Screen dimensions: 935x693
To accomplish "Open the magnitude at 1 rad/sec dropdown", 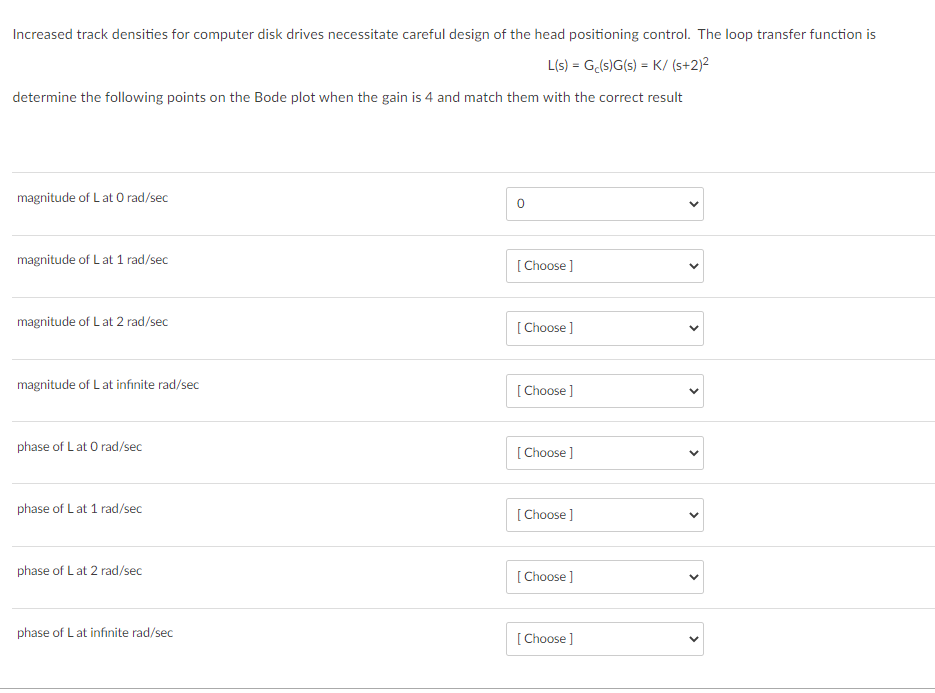I will (604, 266).
